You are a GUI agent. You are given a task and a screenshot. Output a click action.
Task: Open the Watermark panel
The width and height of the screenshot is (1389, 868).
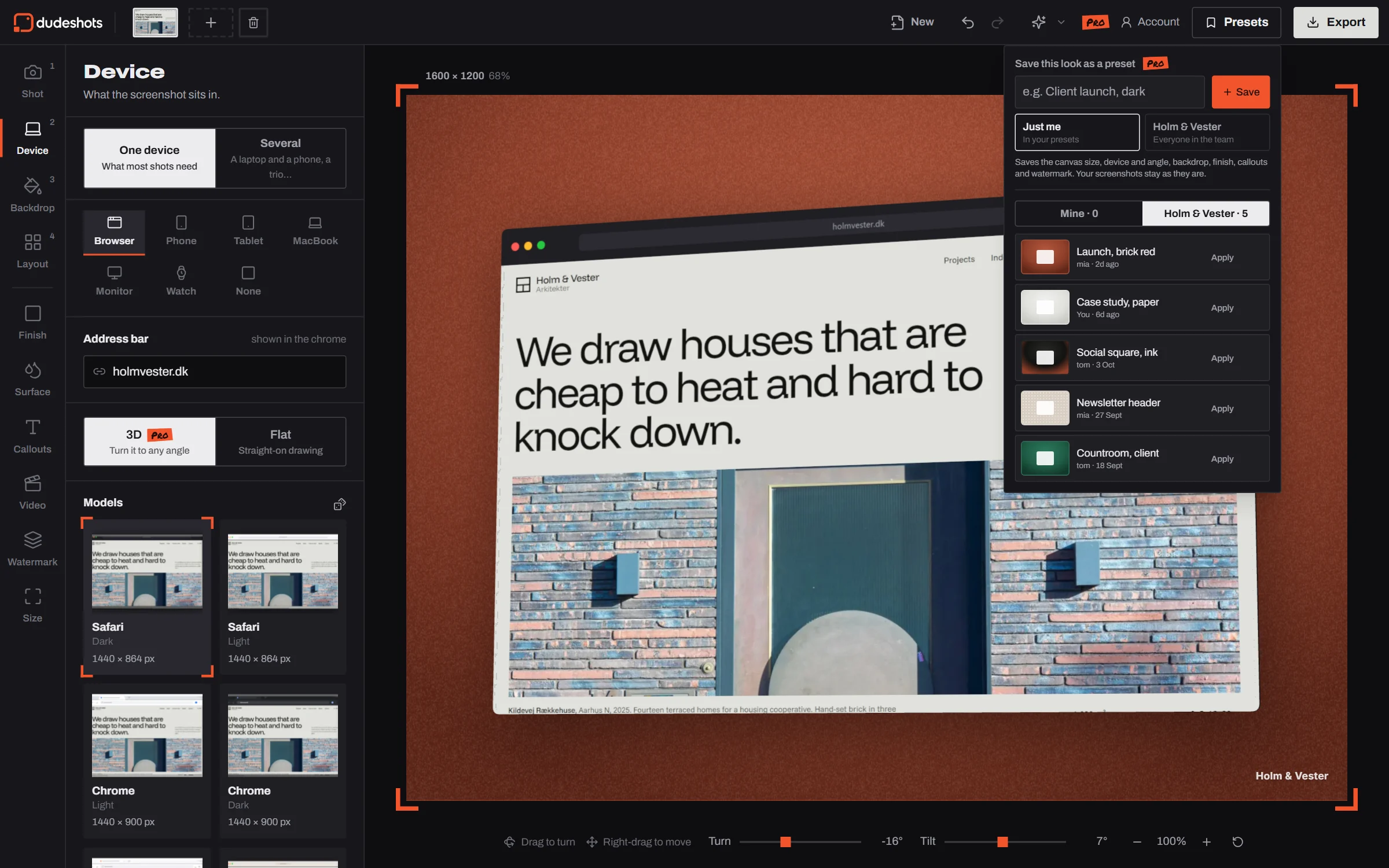[x=32, y=549]
